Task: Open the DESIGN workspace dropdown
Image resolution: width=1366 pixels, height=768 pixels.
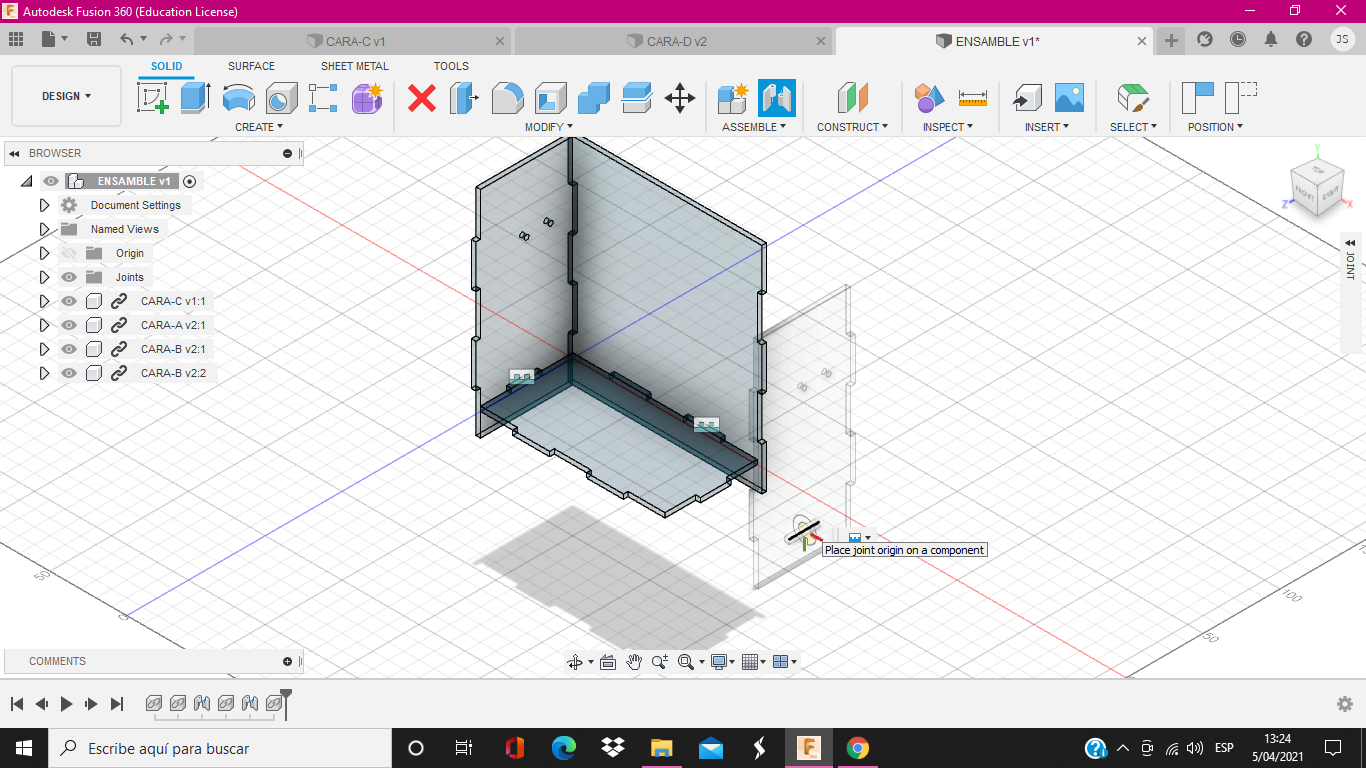Action: [66, 96]
